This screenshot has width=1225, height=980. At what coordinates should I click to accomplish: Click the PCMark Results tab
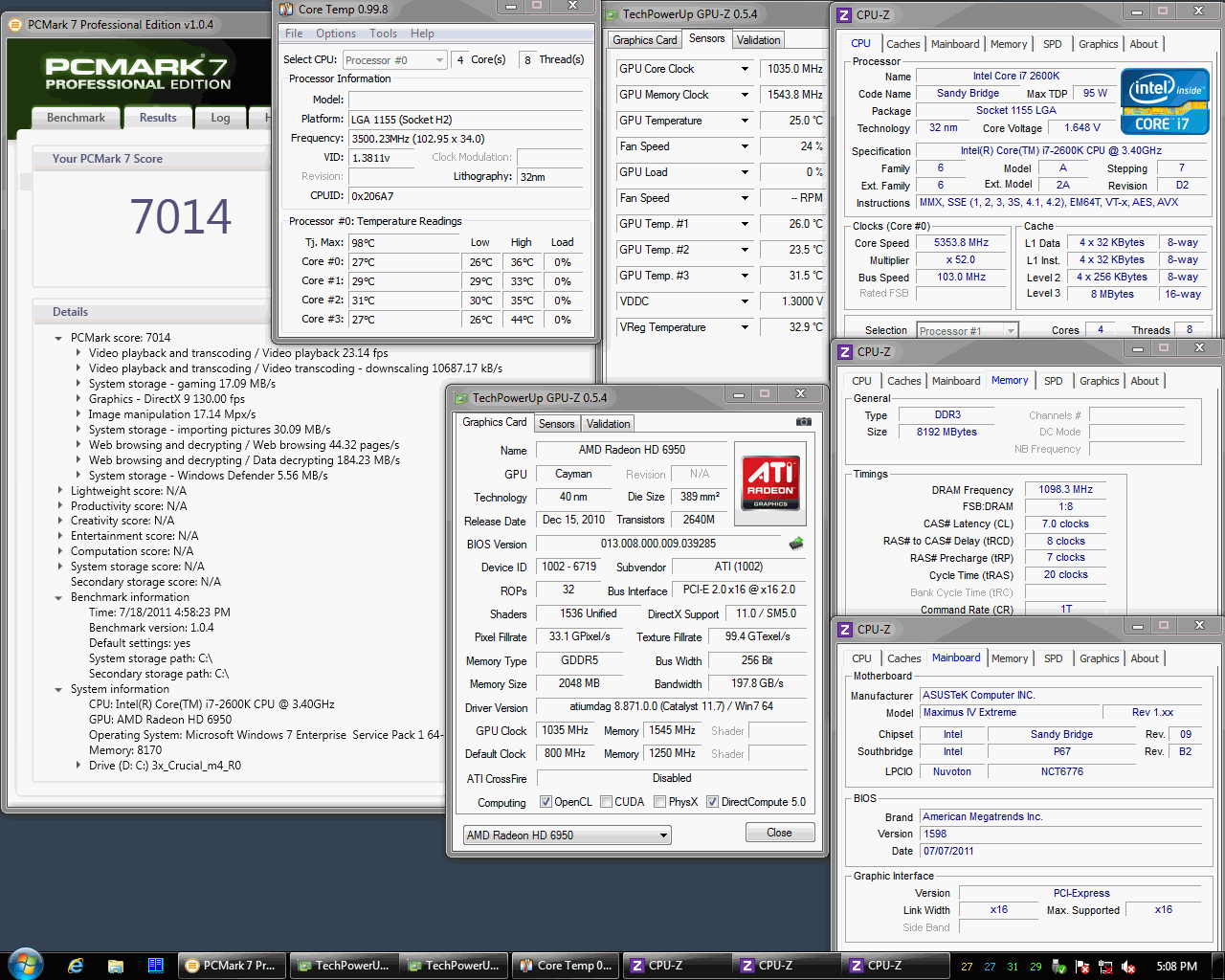pos(158,118)
